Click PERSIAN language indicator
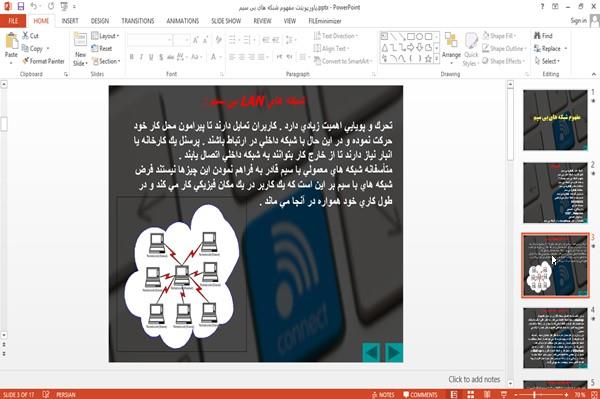 66,395
